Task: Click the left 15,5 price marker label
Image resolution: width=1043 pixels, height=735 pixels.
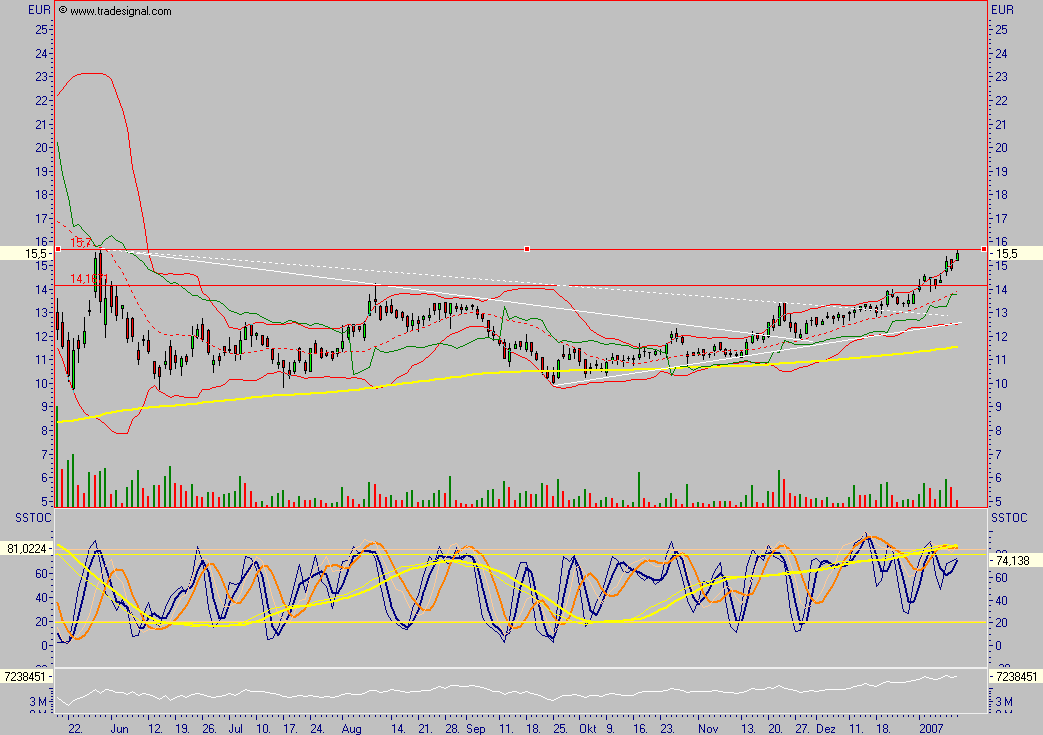Action: (26, 254)
